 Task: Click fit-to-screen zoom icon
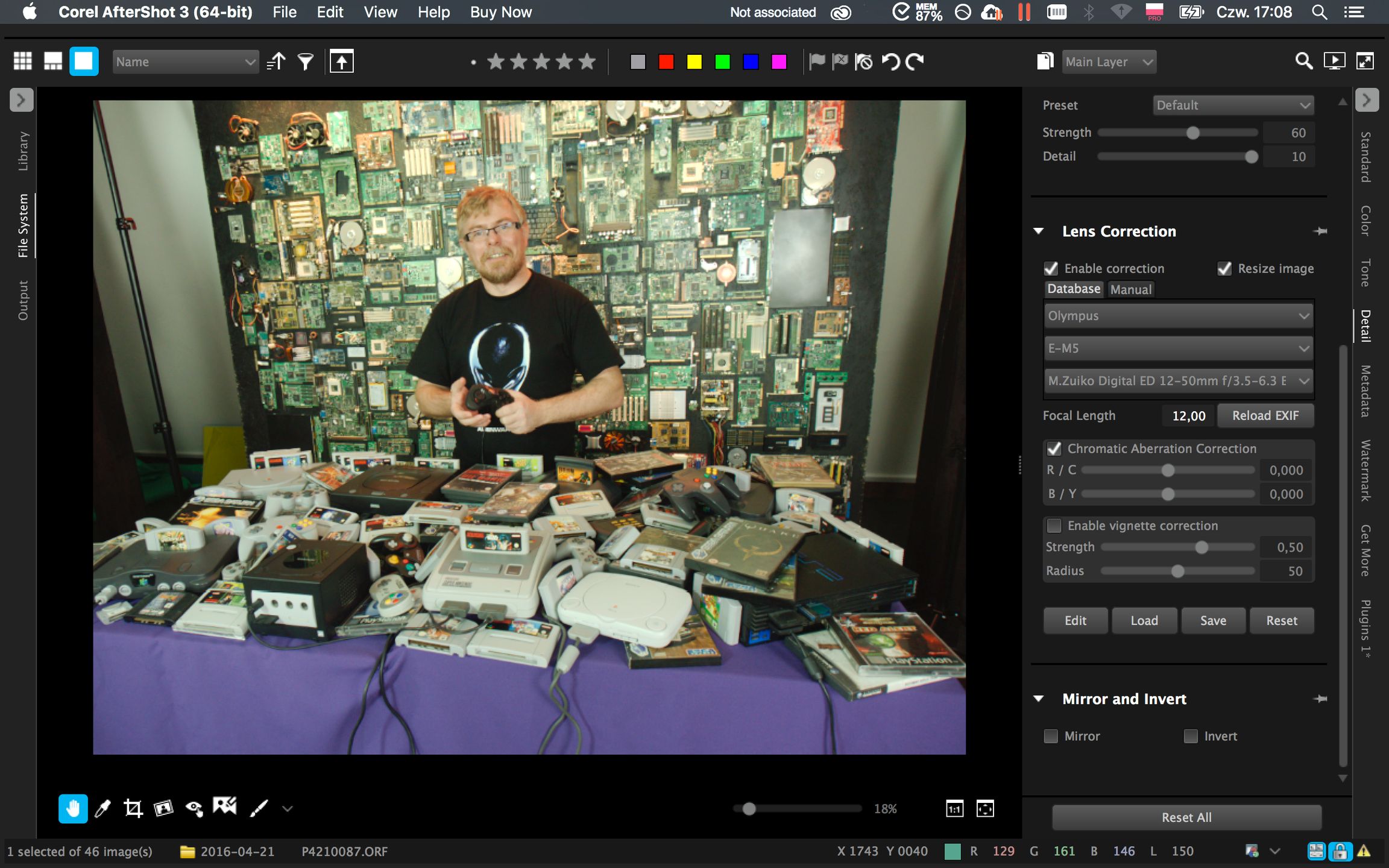coord(985,809)
